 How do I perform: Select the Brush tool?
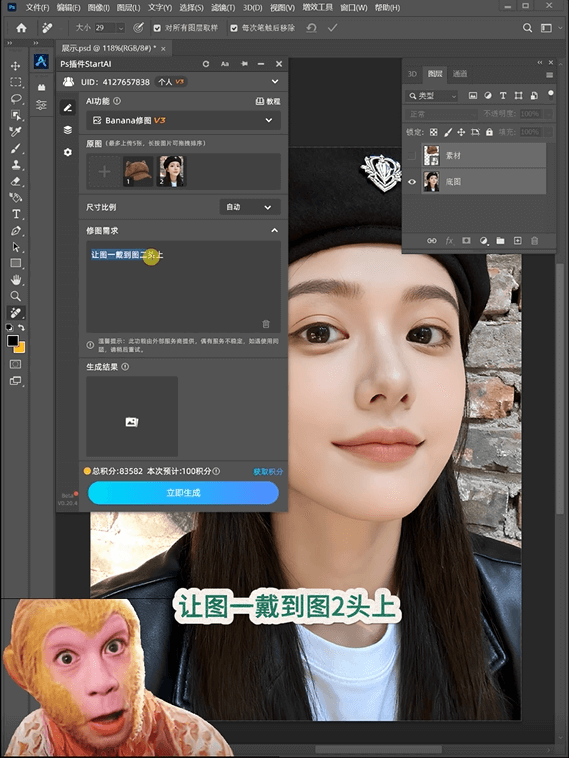[x=15, y=148]
